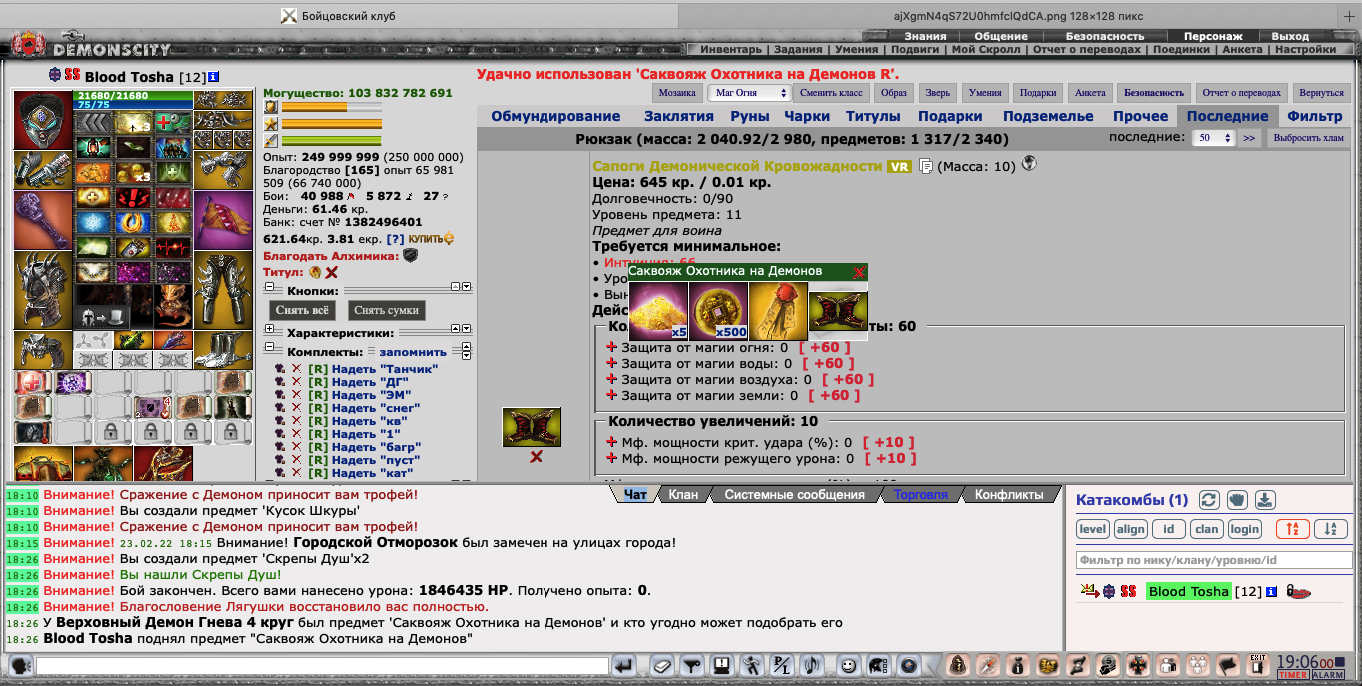Toggle the login sort option
Image resolution: width=1362 pixels, height=686 pixels.
coord(1245,530)
